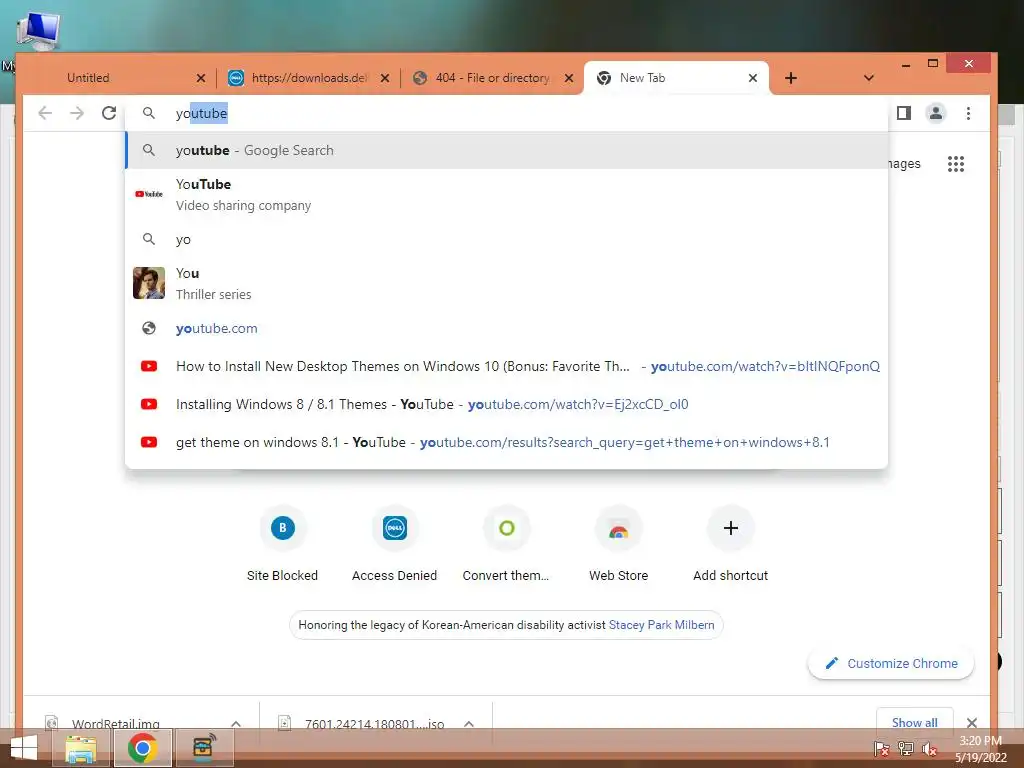
Task: Open the Windows Start button
Action: tap(24, 748)
